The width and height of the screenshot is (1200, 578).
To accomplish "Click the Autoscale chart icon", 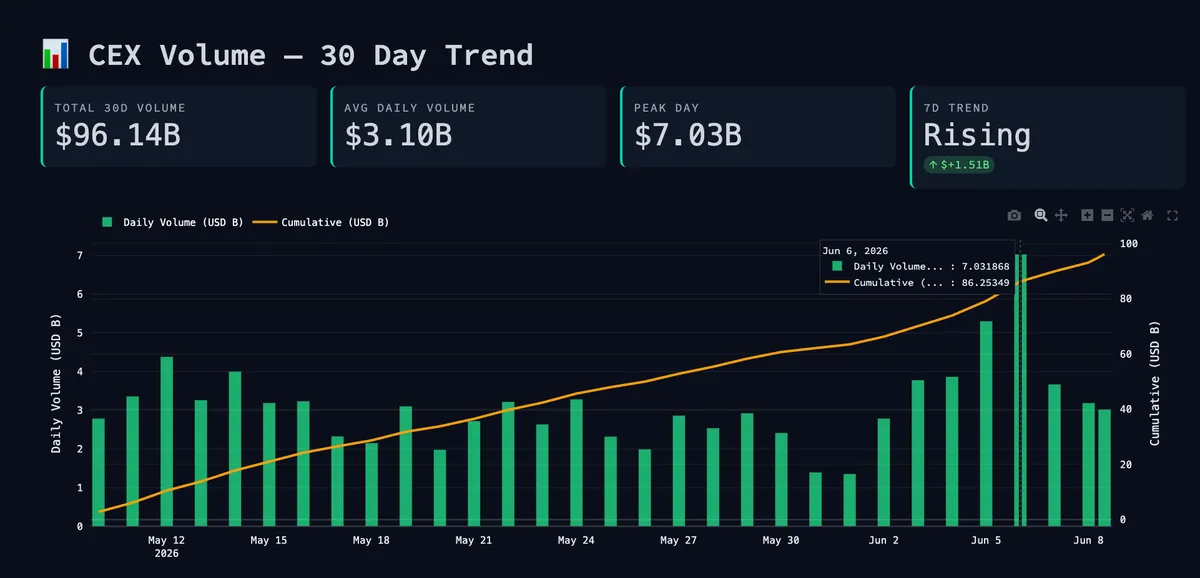I will pyautogui.click(x=1127, y=215).
